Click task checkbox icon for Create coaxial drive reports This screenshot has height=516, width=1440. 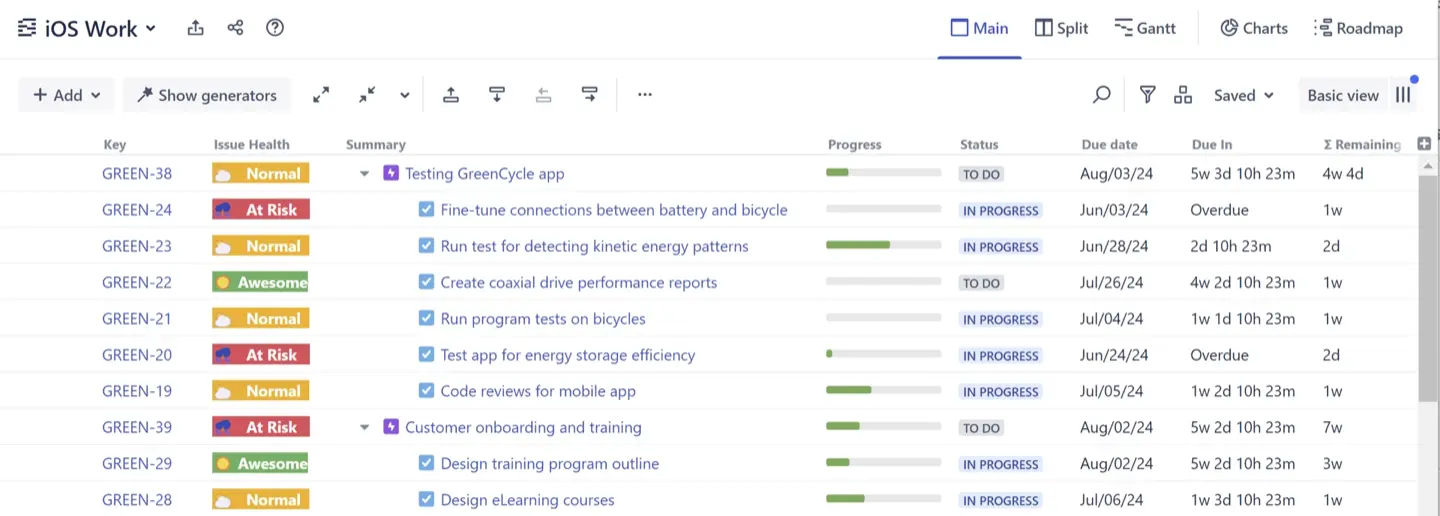[427, 282]
